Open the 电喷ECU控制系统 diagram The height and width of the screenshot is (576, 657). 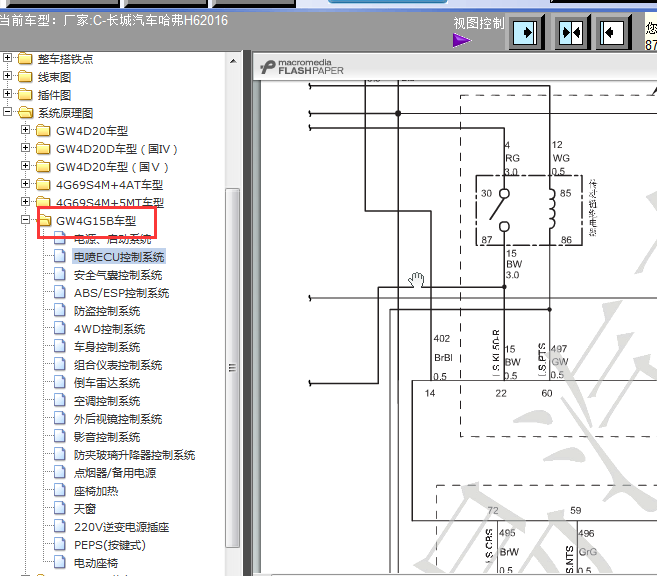(x=119, y=257)
